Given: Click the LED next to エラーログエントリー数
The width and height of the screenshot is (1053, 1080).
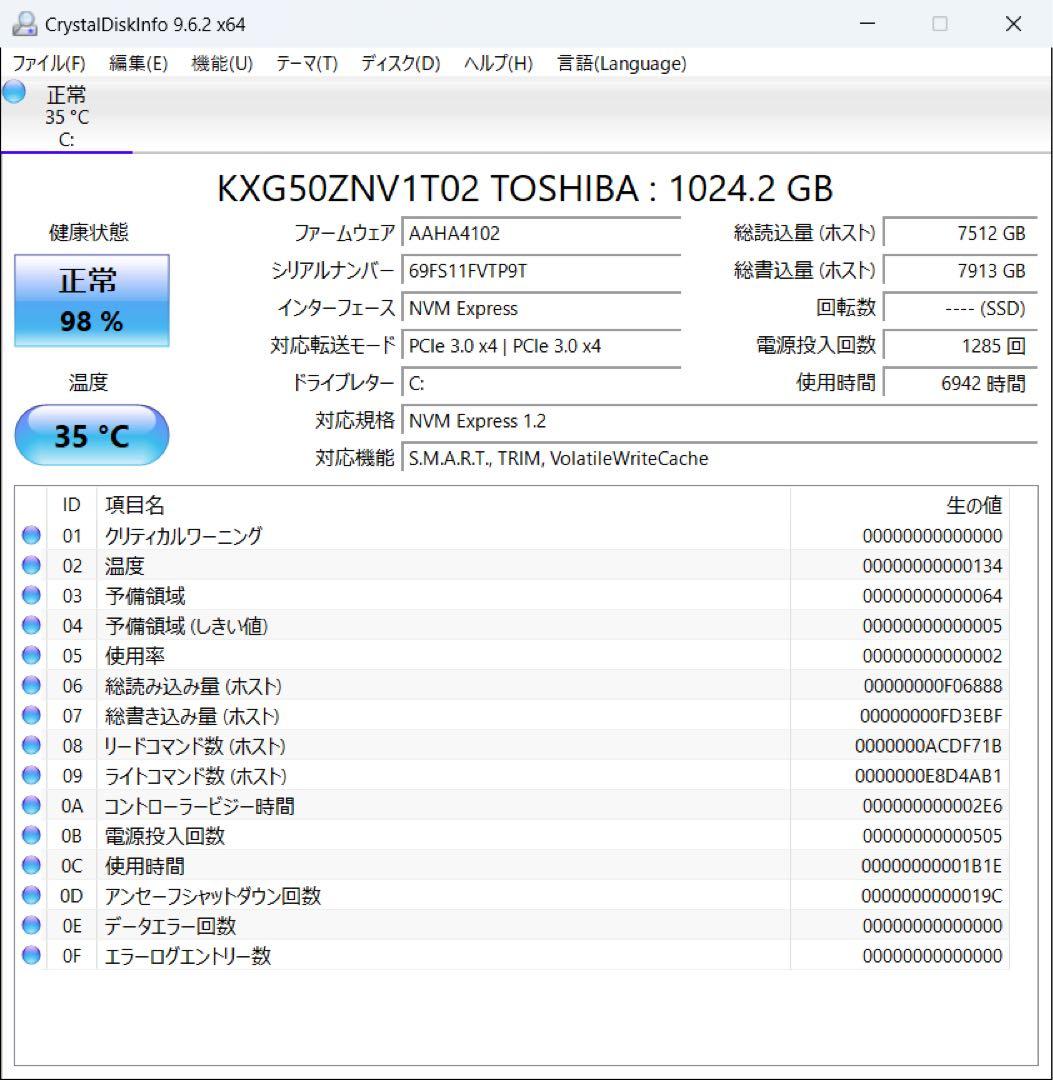Looking at the screenshot, I should 30,955.
